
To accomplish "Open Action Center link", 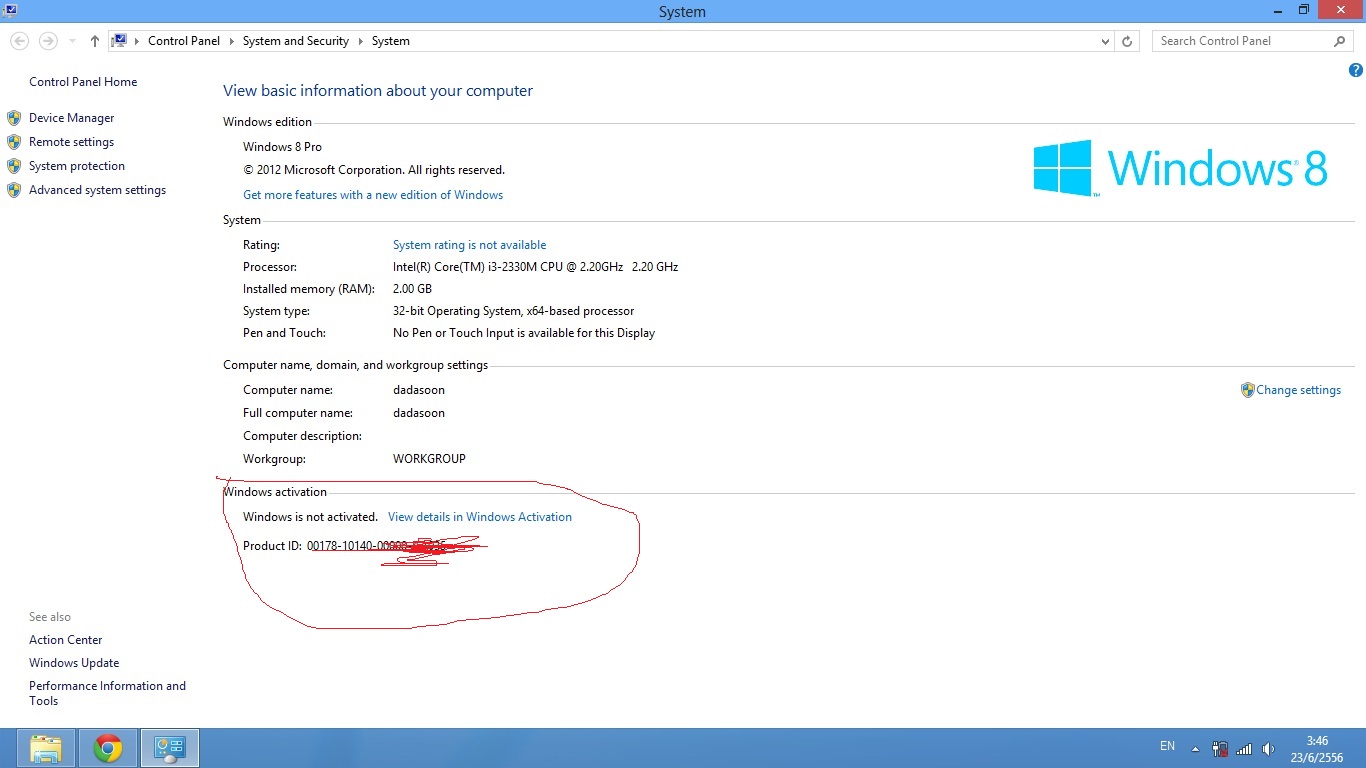I will pyautogui.click(x=66, y=640).
